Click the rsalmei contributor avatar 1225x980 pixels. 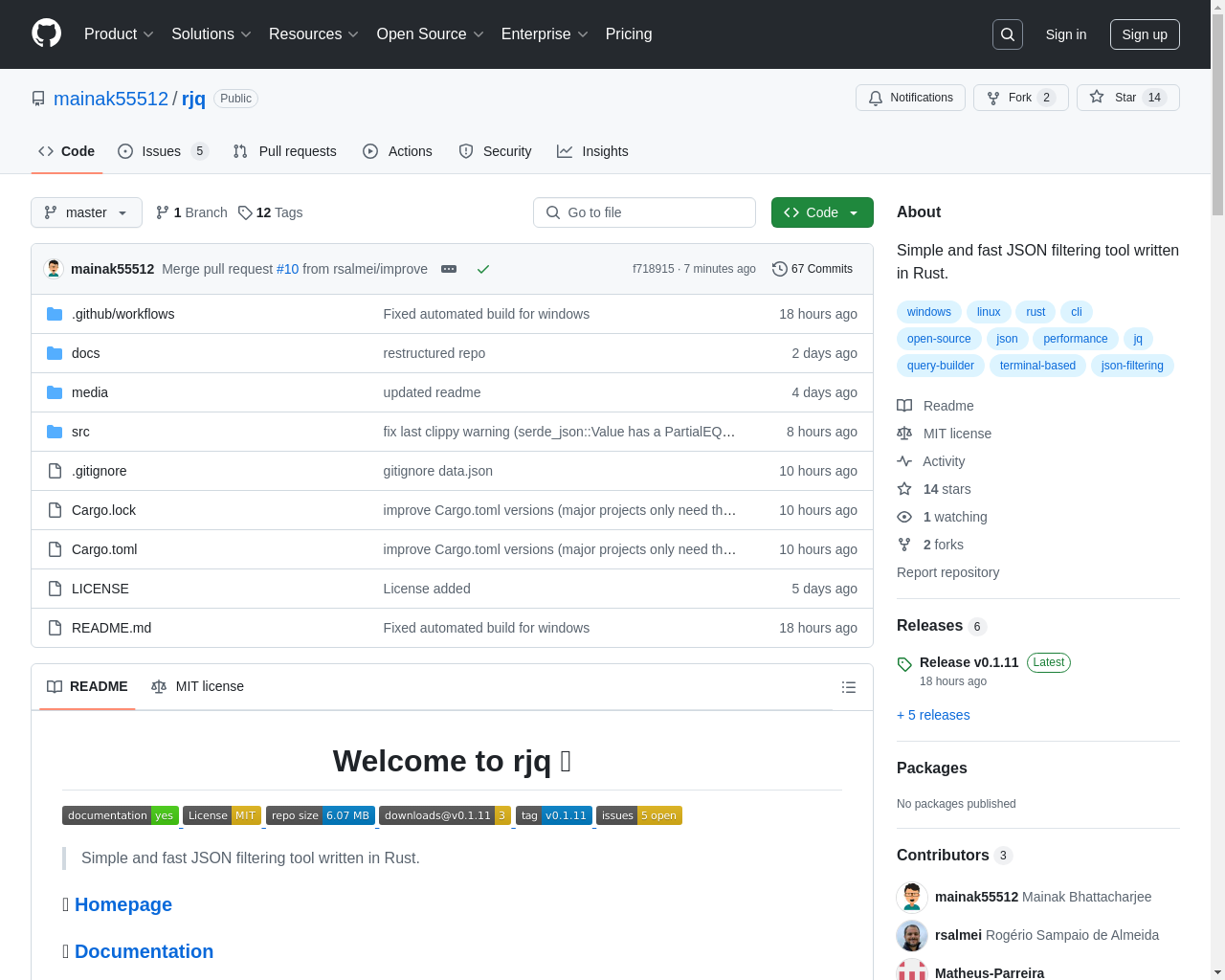pyautogui.click(x=912, y=935)
